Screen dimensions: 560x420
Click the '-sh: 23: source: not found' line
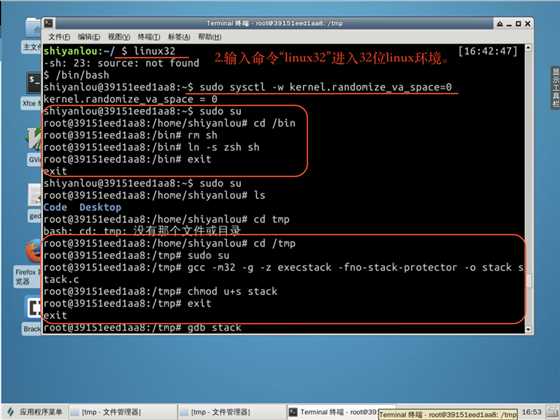click(x=121, y=63)
